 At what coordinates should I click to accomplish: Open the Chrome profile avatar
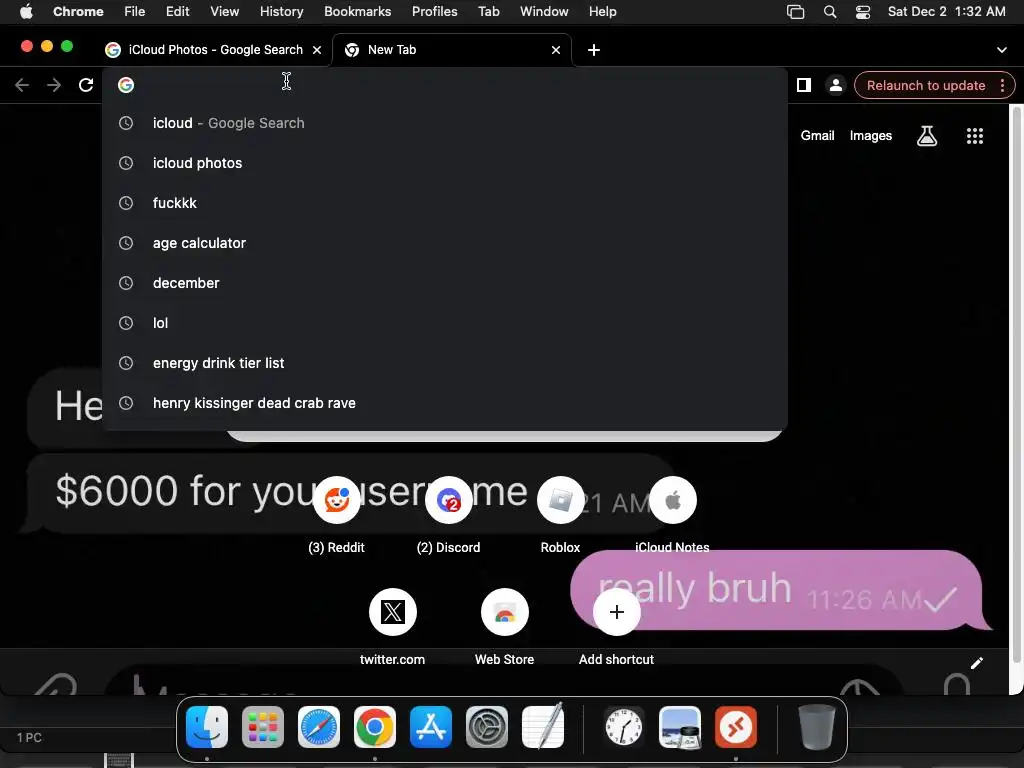coord(835,85)
